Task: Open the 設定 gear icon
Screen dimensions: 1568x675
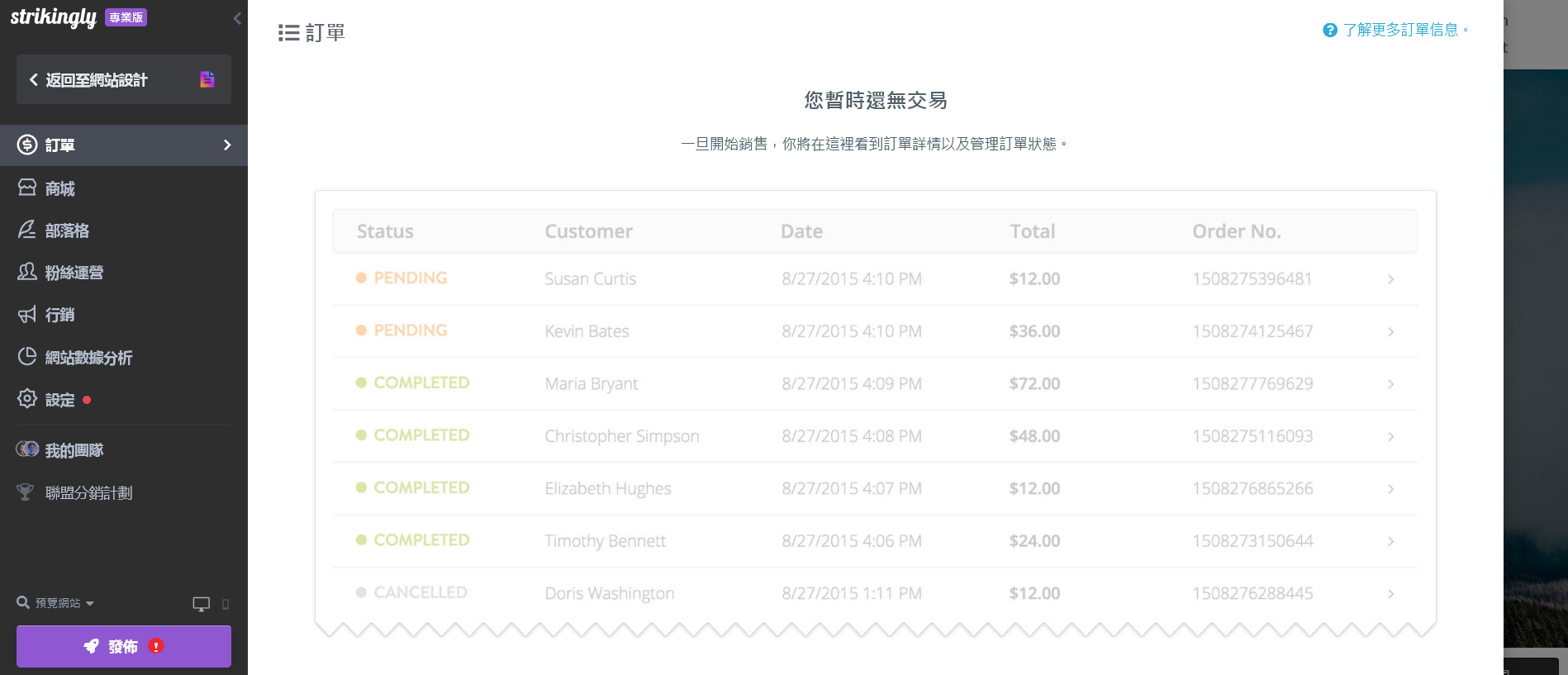Action: (x=27, y=399)
